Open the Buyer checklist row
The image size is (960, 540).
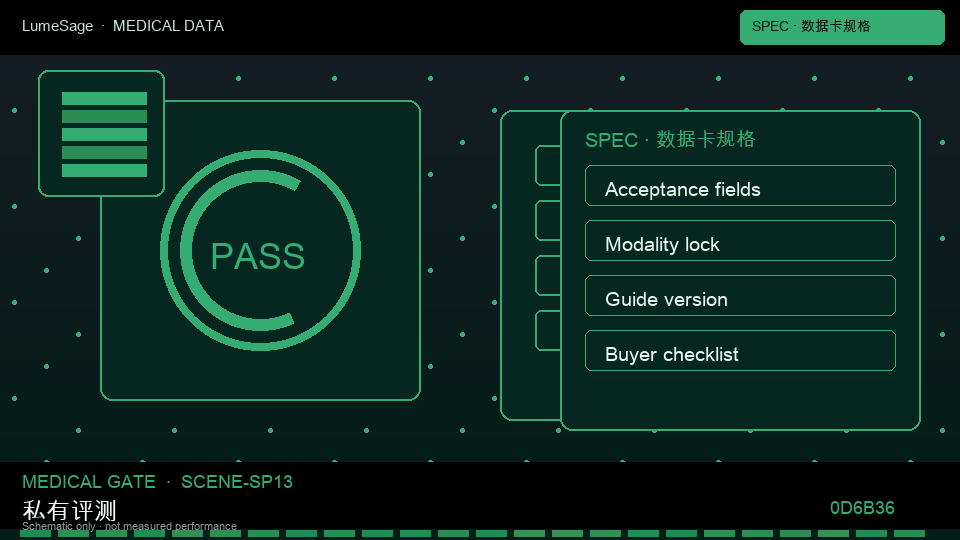740,351
